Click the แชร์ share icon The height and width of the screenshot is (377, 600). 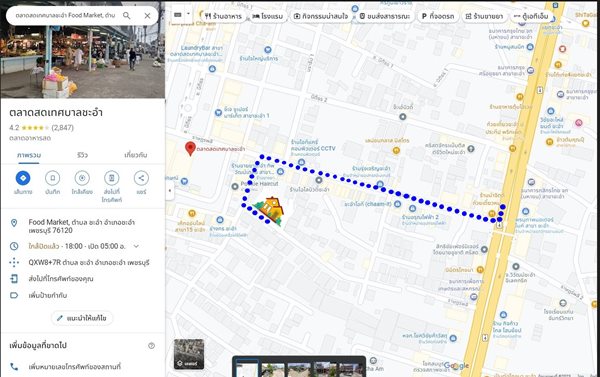click(x=141, y=178)
